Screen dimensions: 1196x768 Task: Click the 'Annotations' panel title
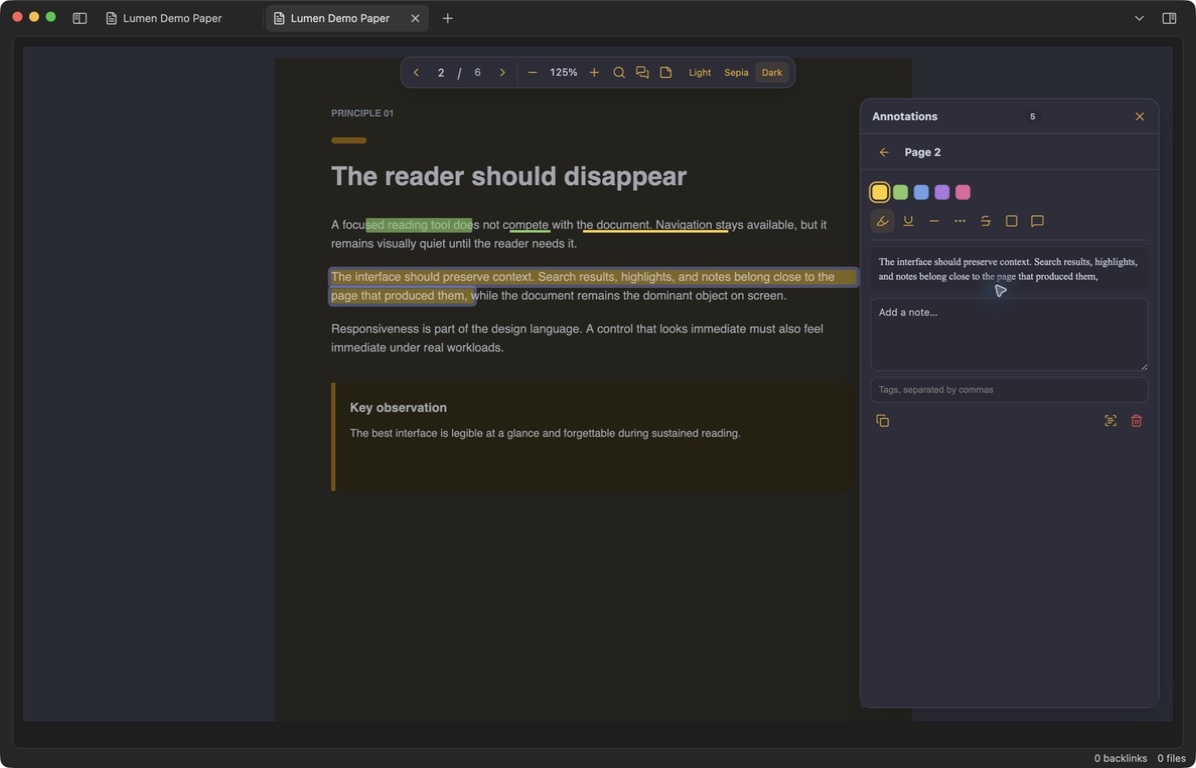click(x=905, y=117)
